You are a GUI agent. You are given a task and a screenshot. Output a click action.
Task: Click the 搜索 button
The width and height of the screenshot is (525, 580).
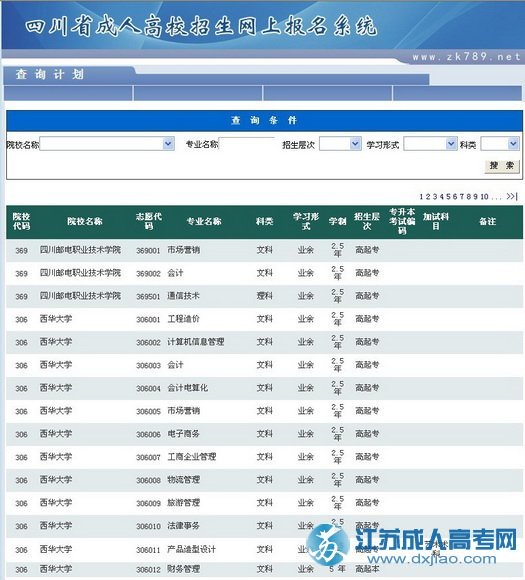point(502,165)
